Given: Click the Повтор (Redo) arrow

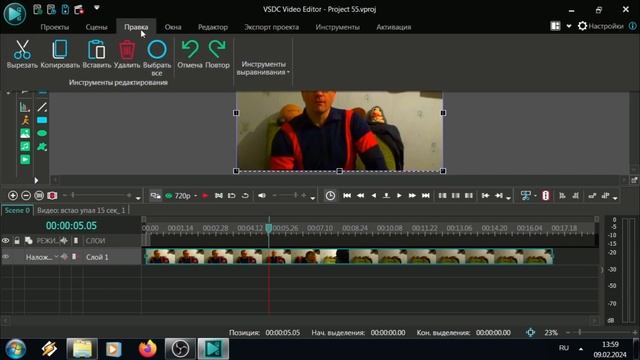Looking at the screenshot, I should click(x=217, y=49).
